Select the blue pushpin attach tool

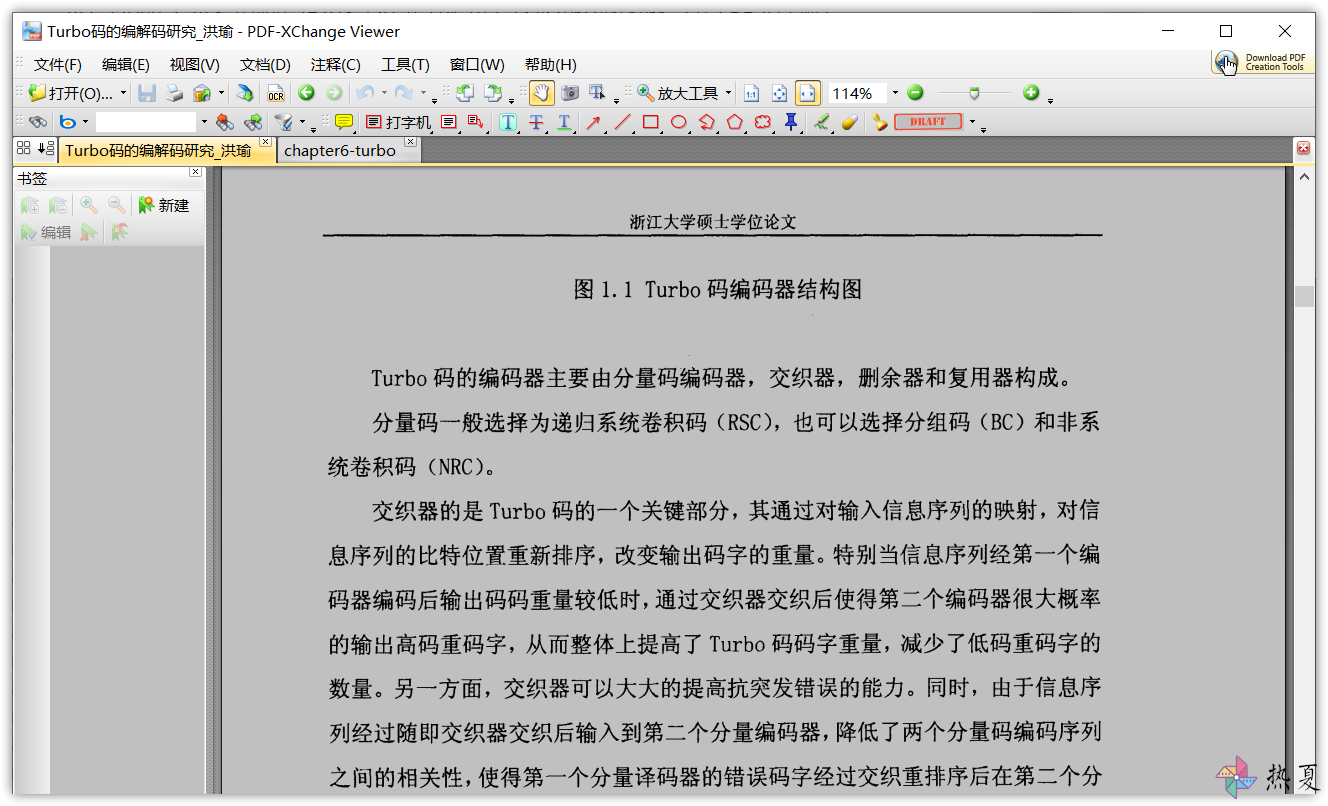click(790, 122)
